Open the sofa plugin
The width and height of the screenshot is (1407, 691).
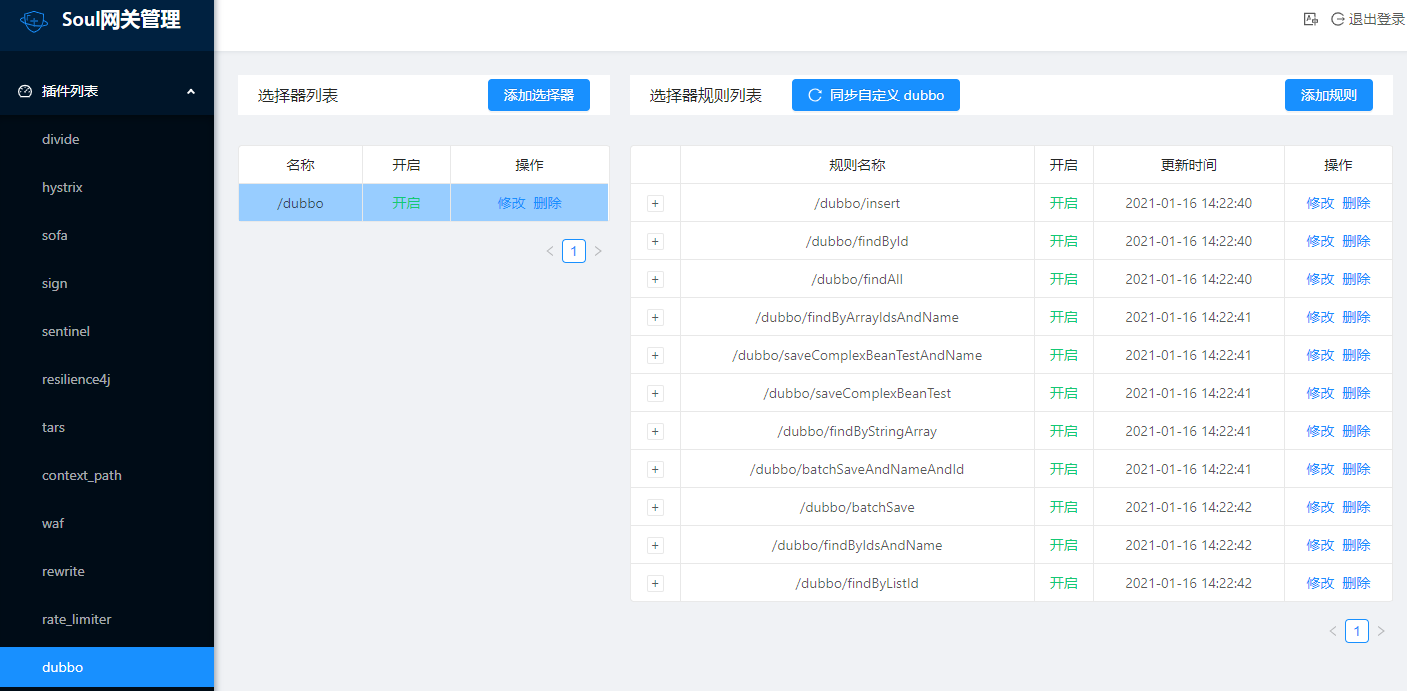(107, 235)
